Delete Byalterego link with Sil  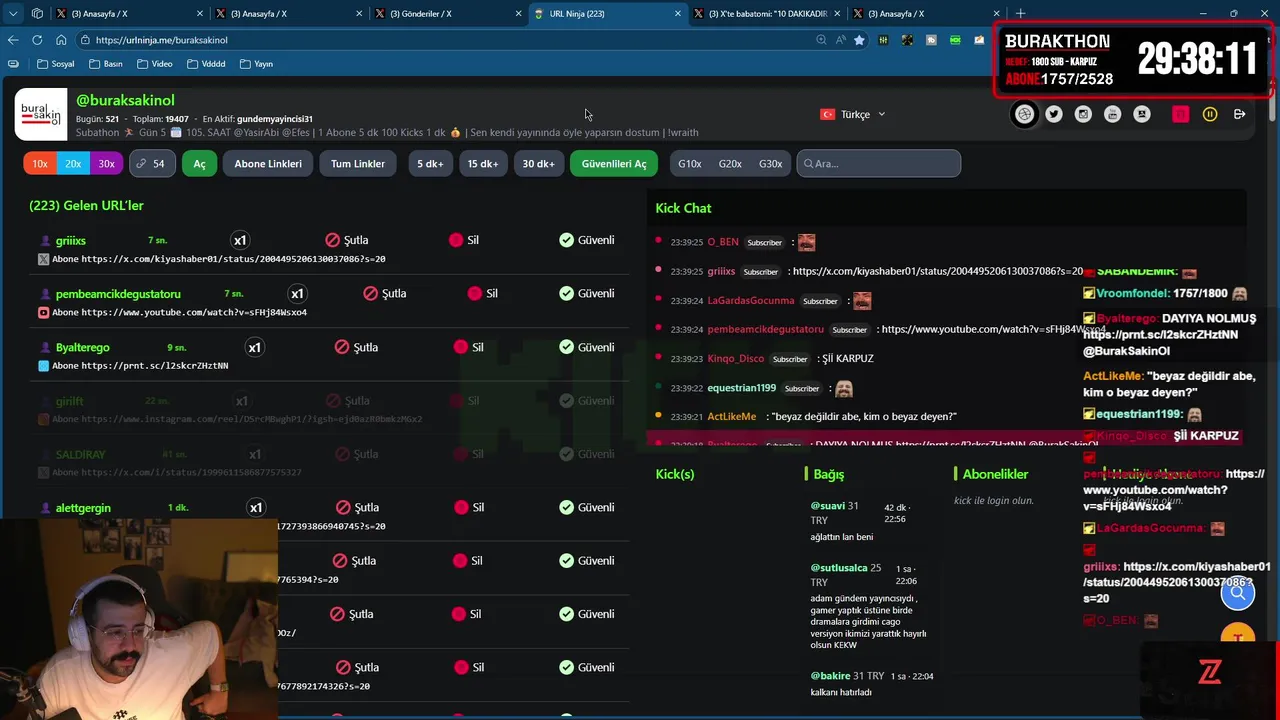coord(469,347)
